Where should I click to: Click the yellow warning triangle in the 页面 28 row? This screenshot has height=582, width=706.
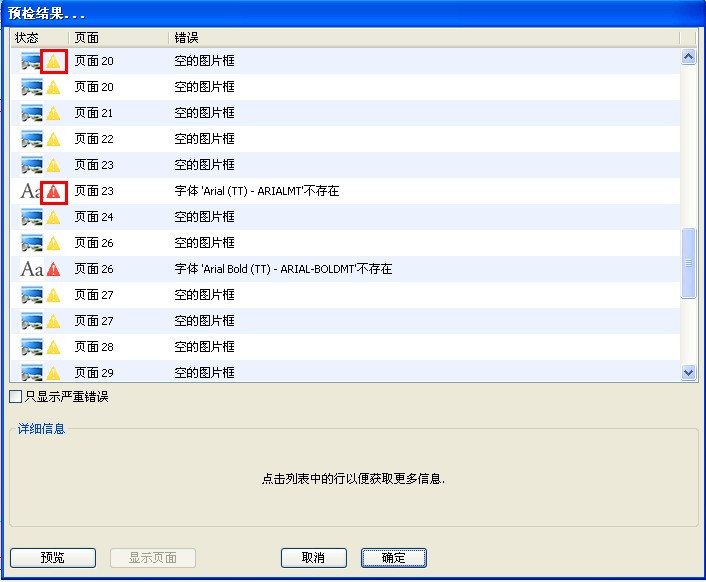(53, 347)
